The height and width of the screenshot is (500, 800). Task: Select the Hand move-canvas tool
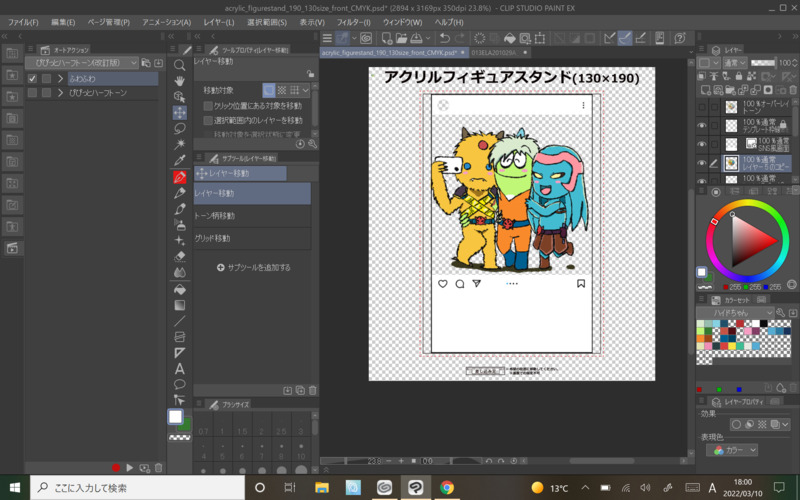point(180,81)
